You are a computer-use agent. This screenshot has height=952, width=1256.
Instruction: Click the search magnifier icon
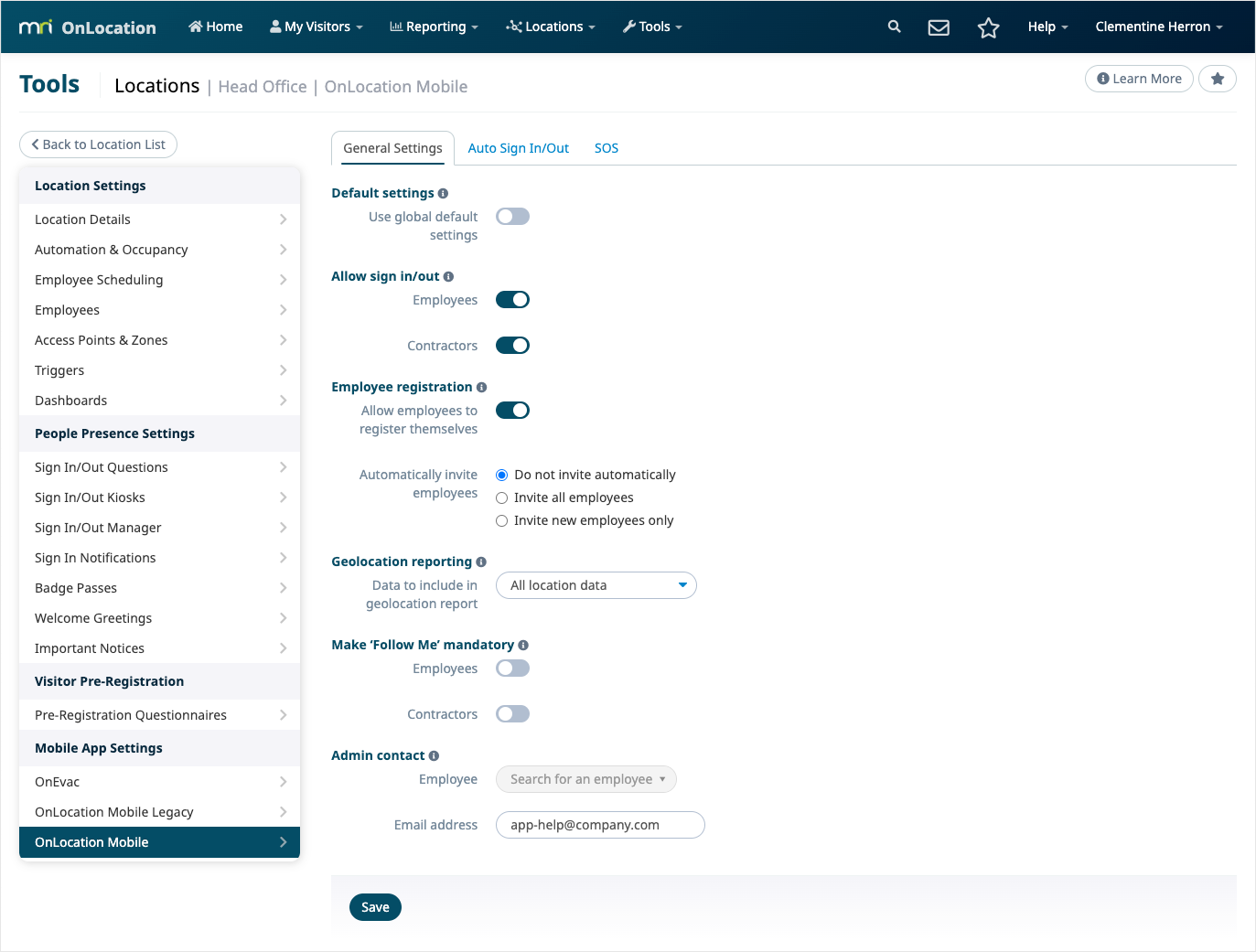point(894,27)
